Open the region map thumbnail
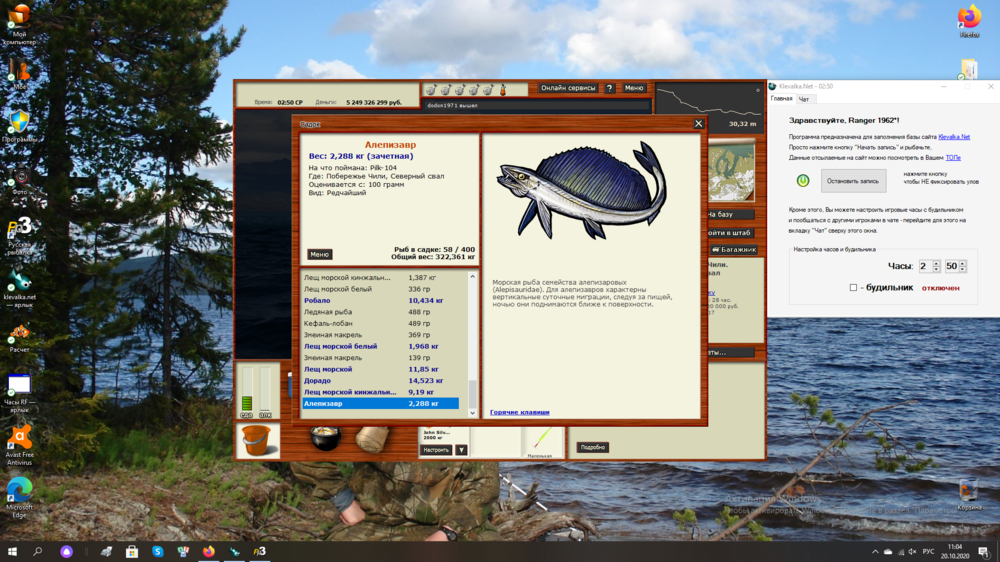 [731, 172]
